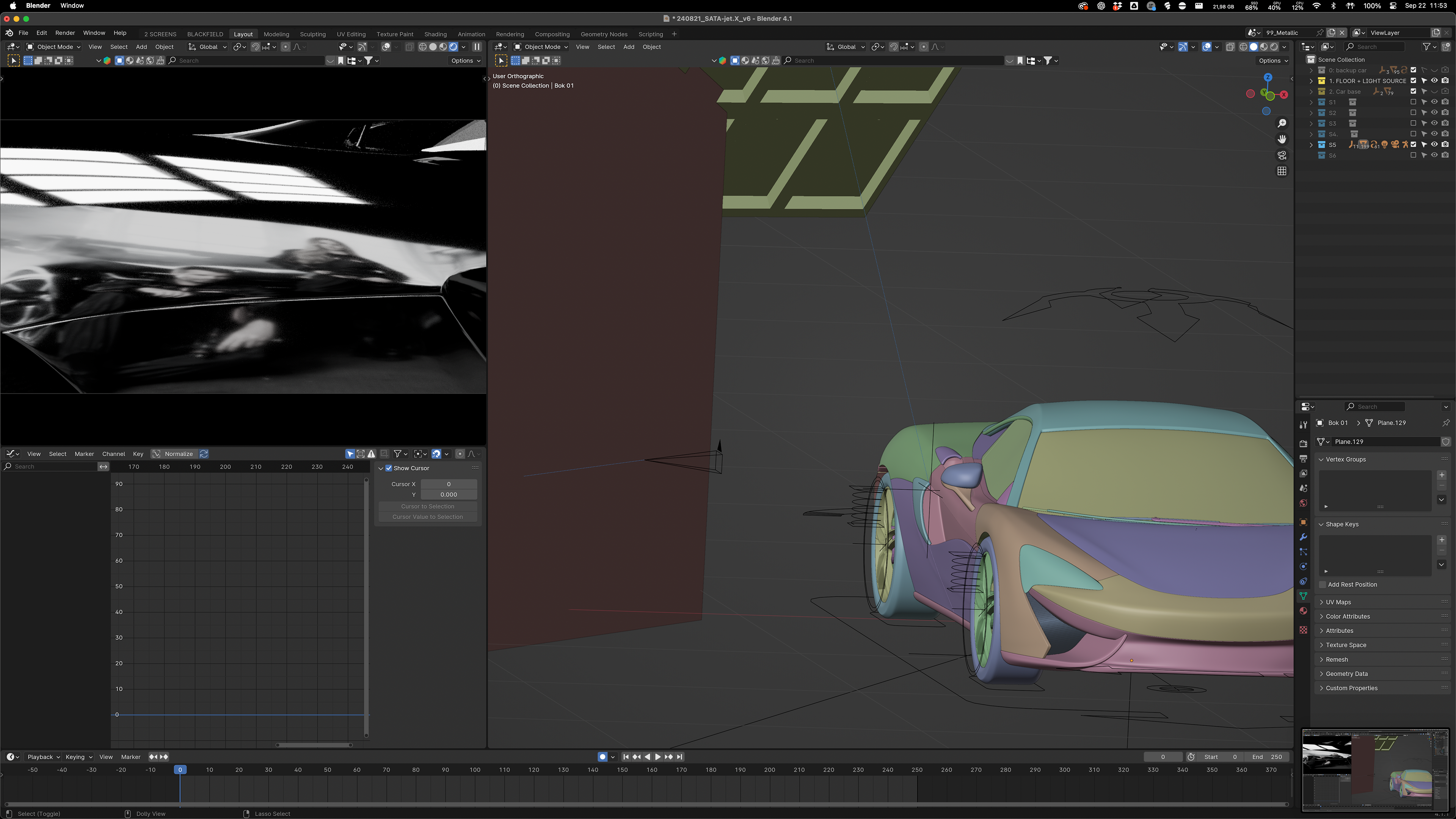The width and height of the screenshot is (1456, 819).
Task: Click Cursor to Selection button
Action: [427, 507]
